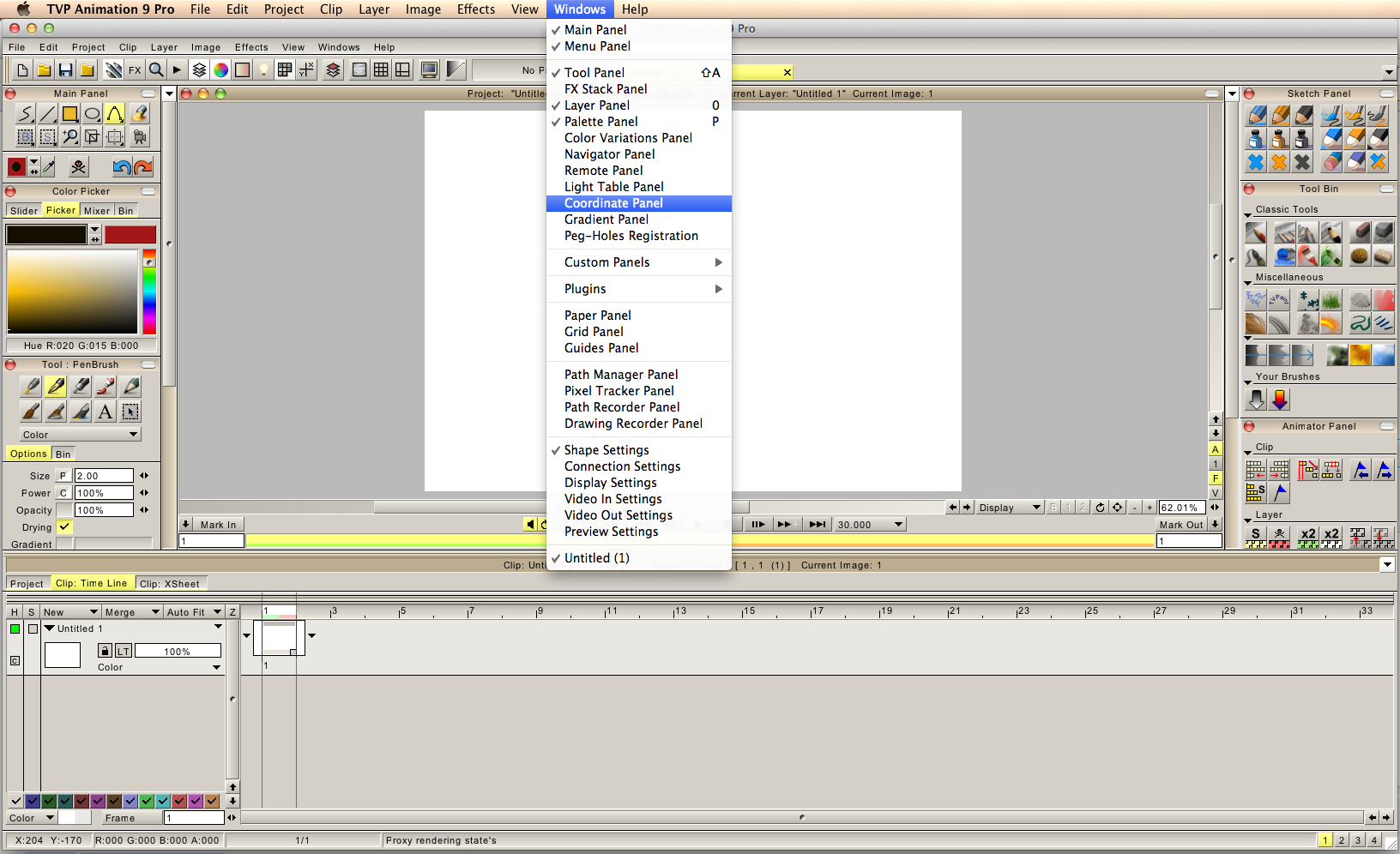Select the Zoom magnifier tool in Main Panel
Viewport: 1400px width, 854px height.
(70, 136)
